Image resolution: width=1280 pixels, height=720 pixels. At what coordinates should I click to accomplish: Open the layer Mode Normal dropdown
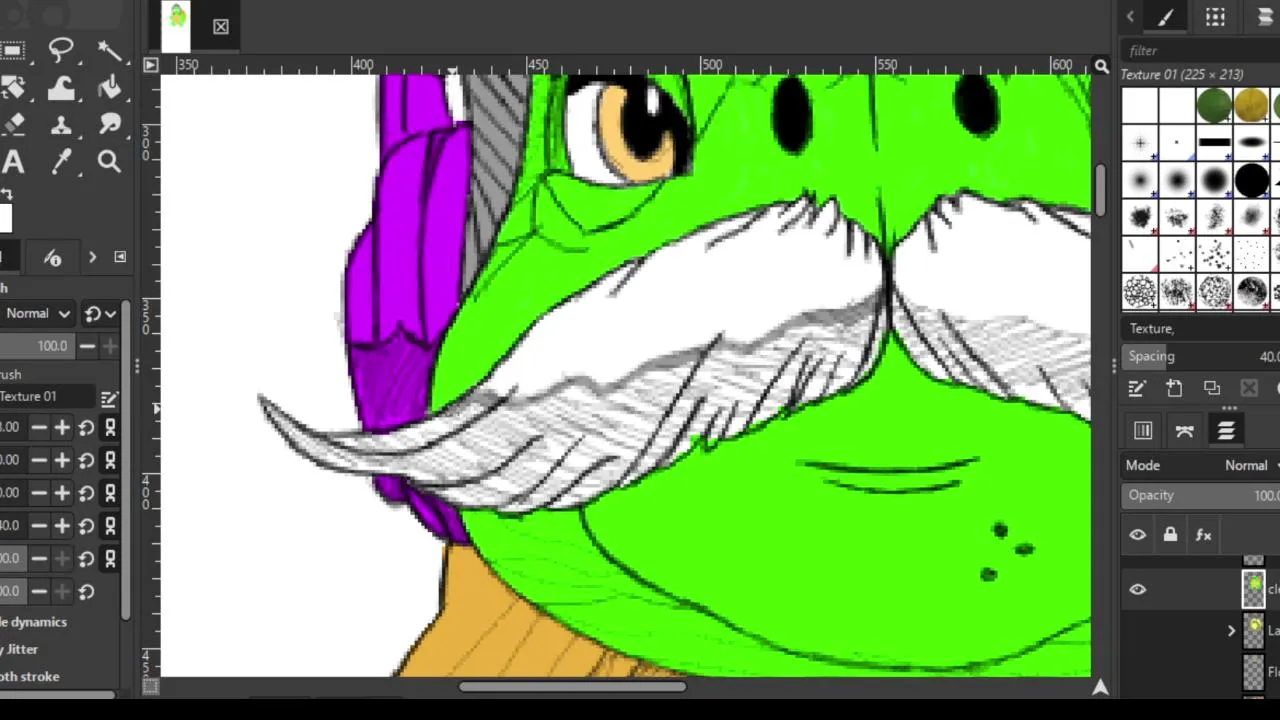[x=1200, y=466]
